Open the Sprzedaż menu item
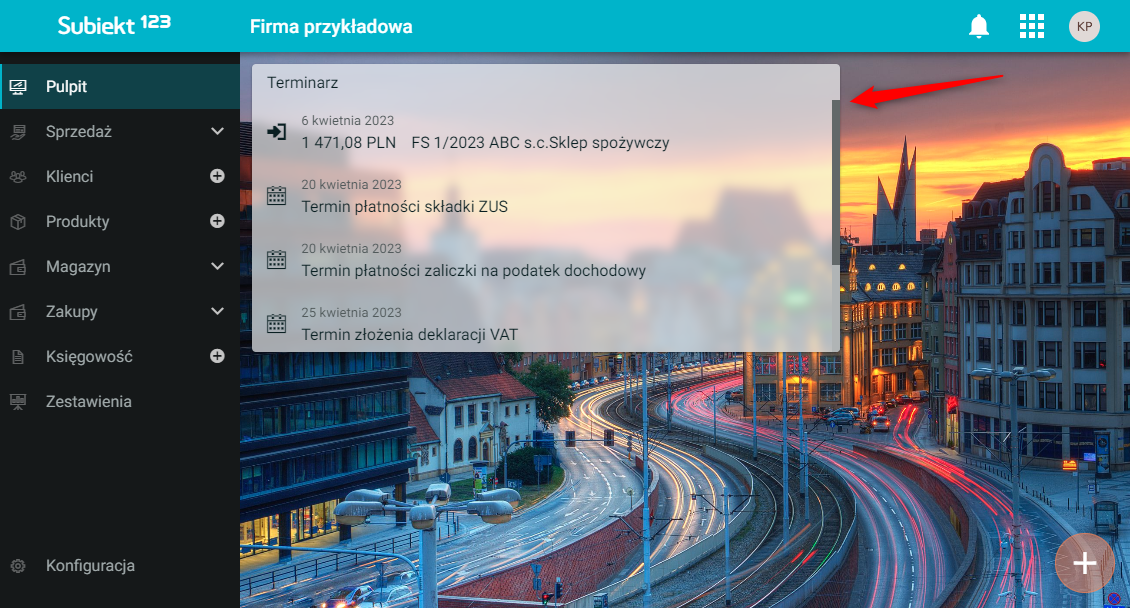 click(120, 132)
